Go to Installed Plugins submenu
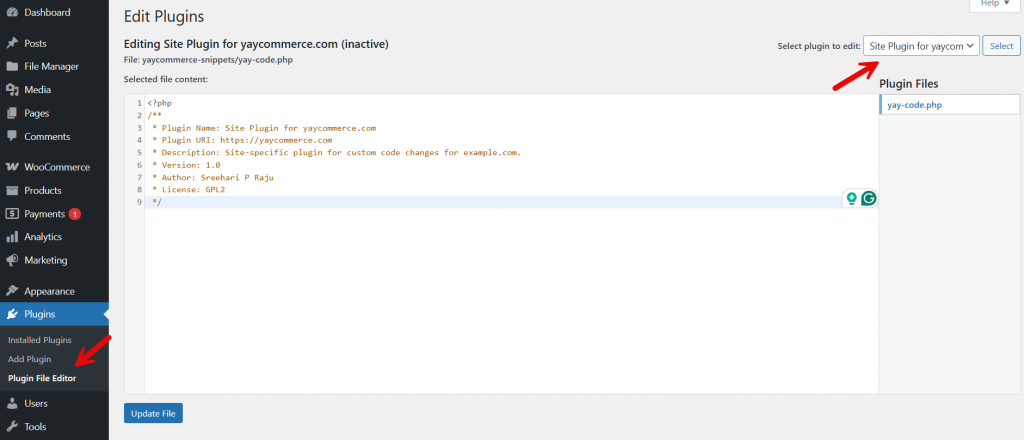 point(40,340)
